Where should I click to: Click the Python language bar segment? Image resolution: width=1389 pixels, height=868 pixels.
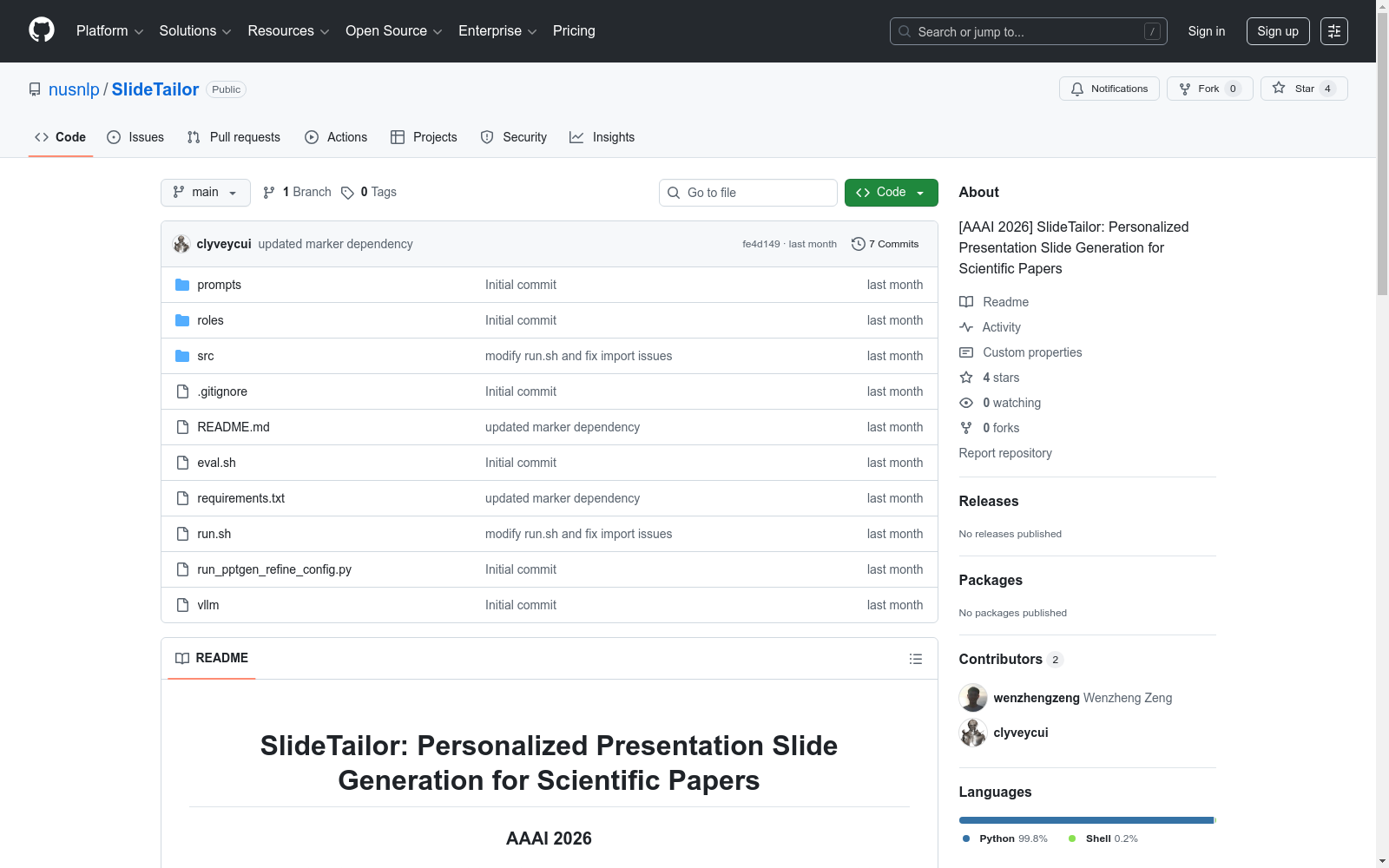(x=1086, y=820)
